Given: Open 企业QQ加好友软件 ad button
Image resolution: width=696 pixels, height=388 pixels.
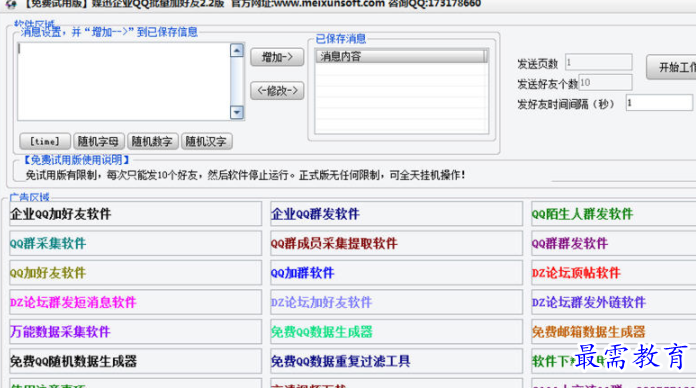Looking at the screenshot, I should coord(135,214).
